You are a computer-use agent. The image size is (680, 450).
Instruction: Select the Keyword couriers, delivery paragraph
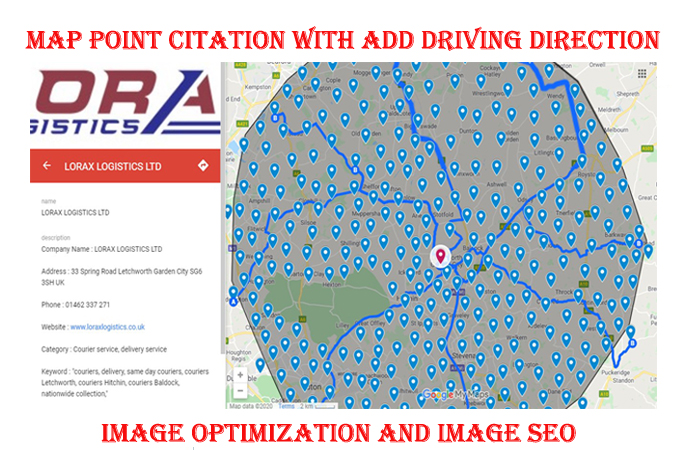click(x=125, y=382)
